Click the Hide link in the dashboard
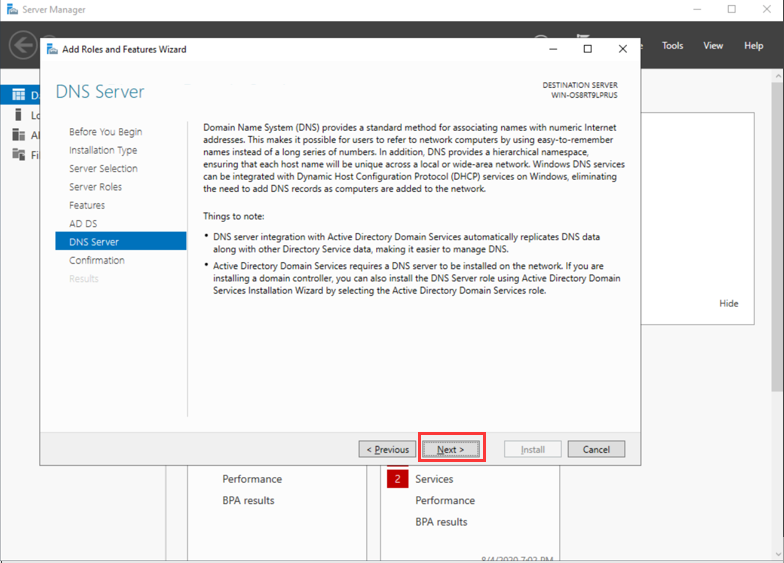The image size is (784, 563). click(729, 303)
